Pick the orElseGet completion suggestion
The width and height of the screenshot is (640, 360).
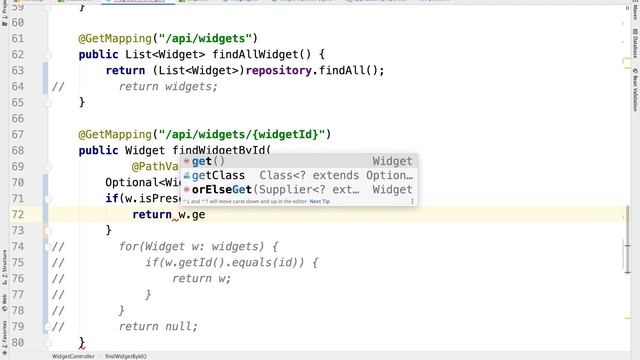pyautogui.click(x=299, y=190)
